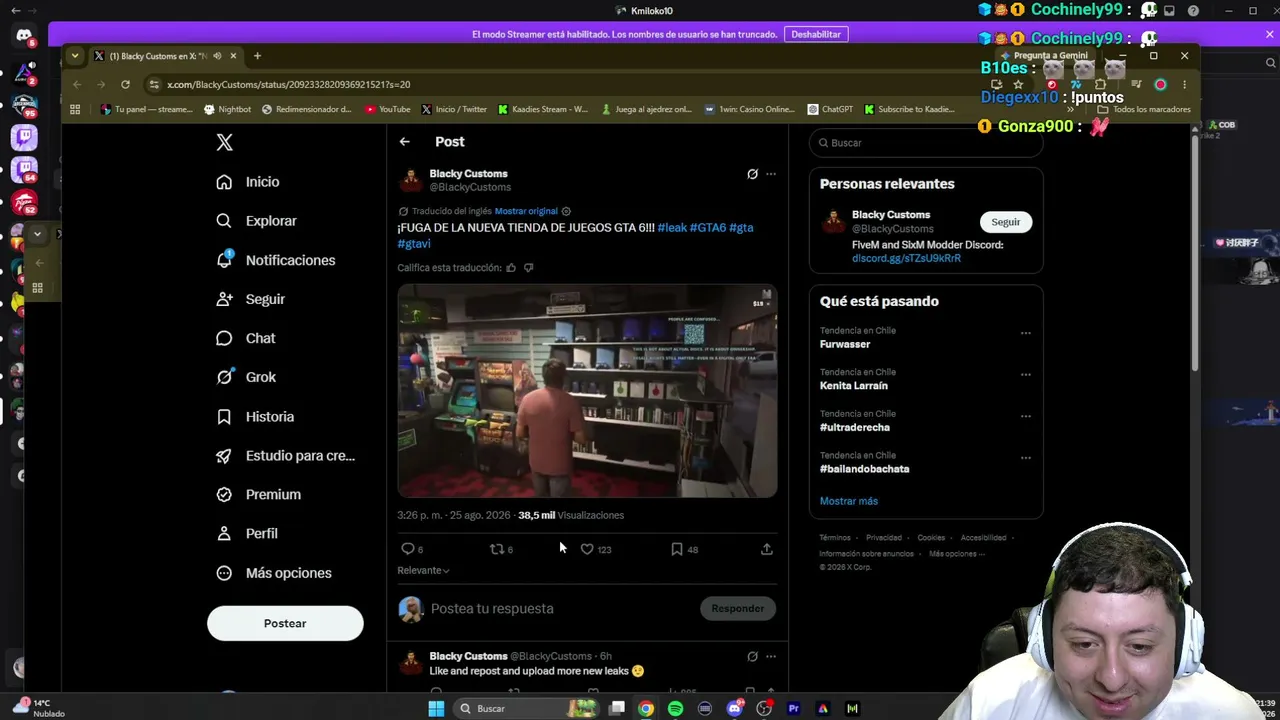Image resolution: width=1280 pixels, height=720 pixels.
Task: Open Chat in the X sidebar
Action: tap(246, 338)
